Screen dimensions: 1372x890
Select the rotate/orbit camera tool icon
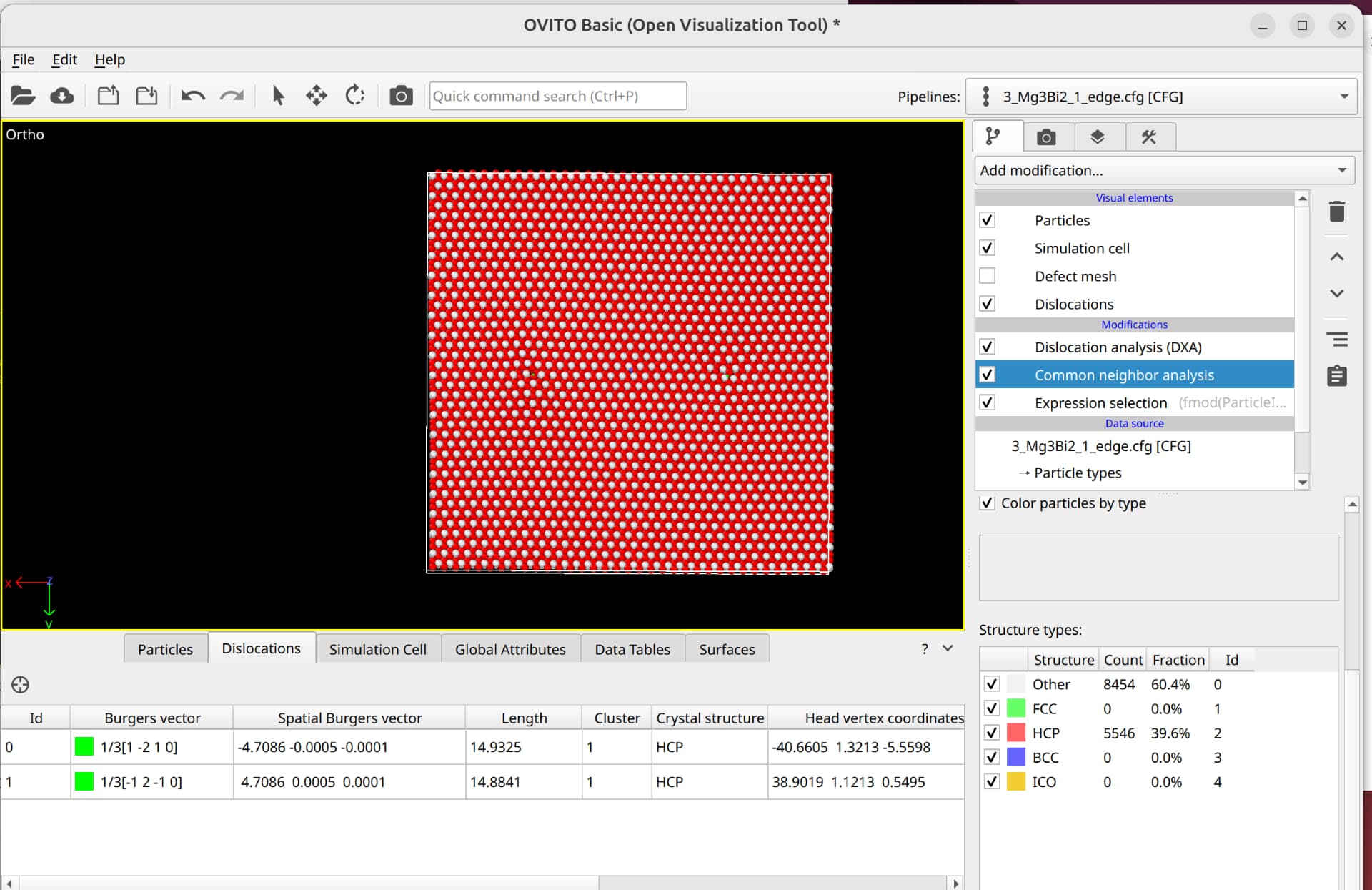(355, 96)
